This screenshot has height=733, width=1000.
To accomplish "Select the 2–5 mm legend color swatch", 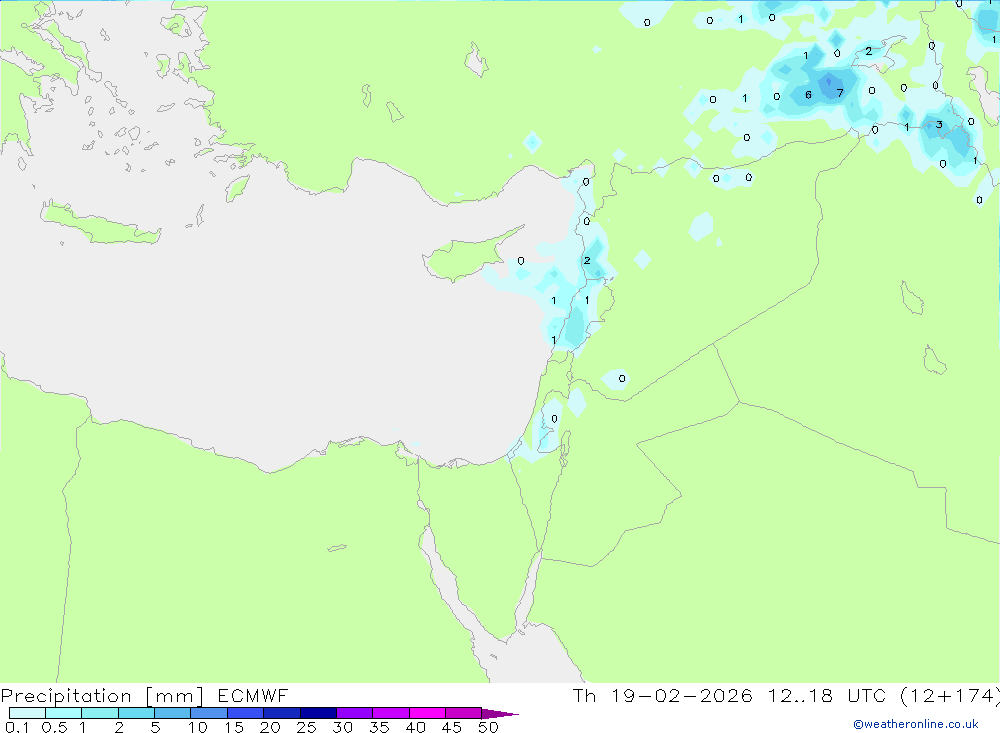I will (x=136, y=713).
